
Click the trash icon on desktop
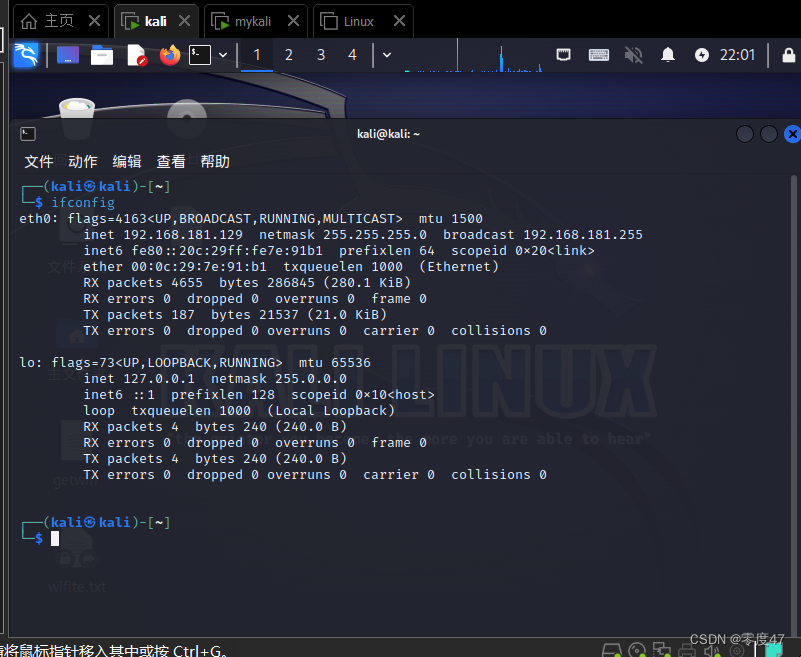[x=77, y=118]
